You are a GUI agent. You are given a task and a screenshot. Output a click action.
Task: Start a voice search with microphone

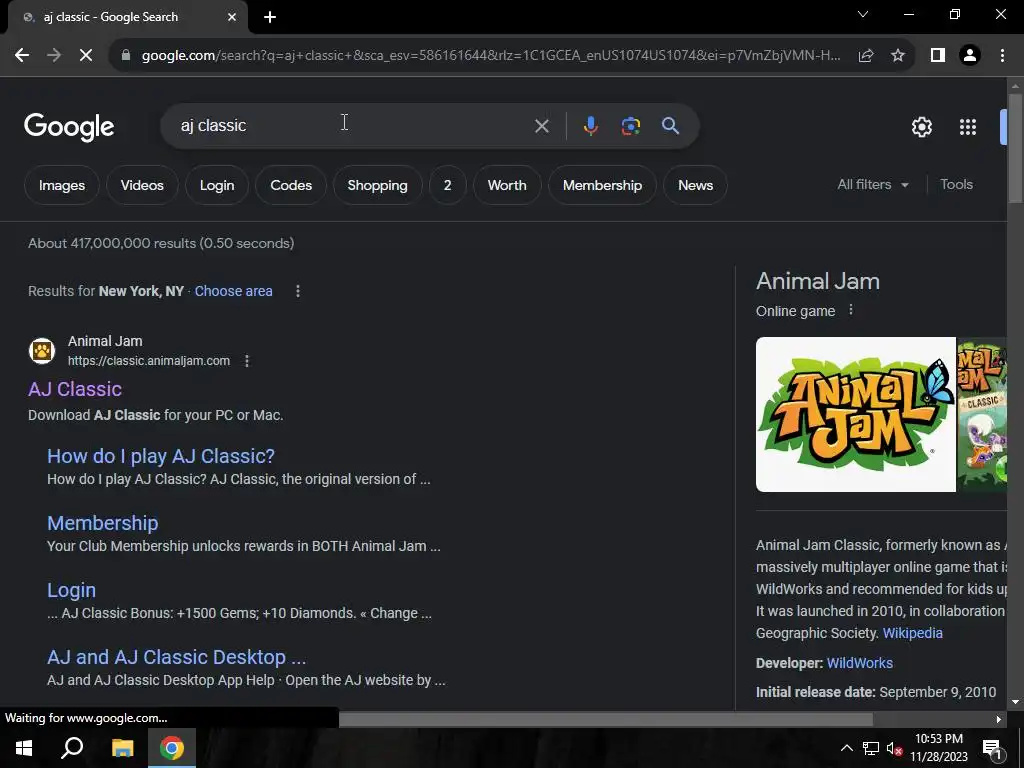point(590,125)
